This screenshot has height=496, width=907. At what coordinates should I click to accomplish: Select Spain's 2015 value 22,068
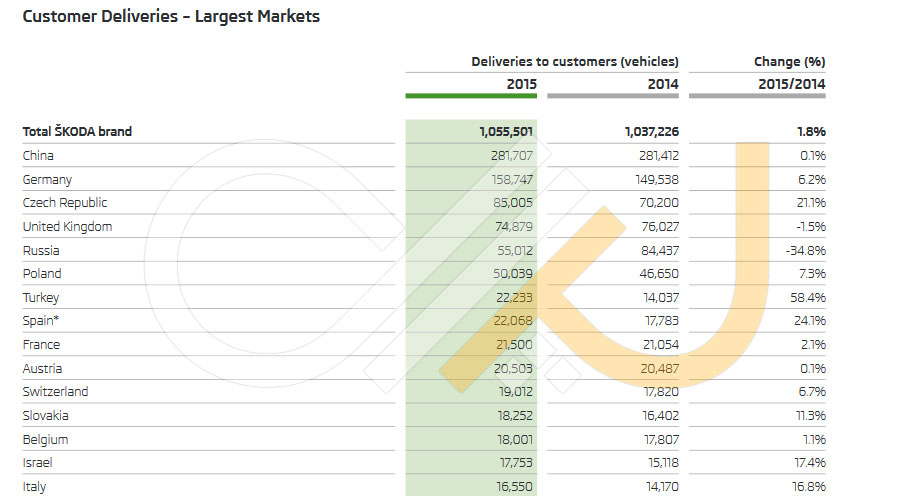(x=513, y=321)
